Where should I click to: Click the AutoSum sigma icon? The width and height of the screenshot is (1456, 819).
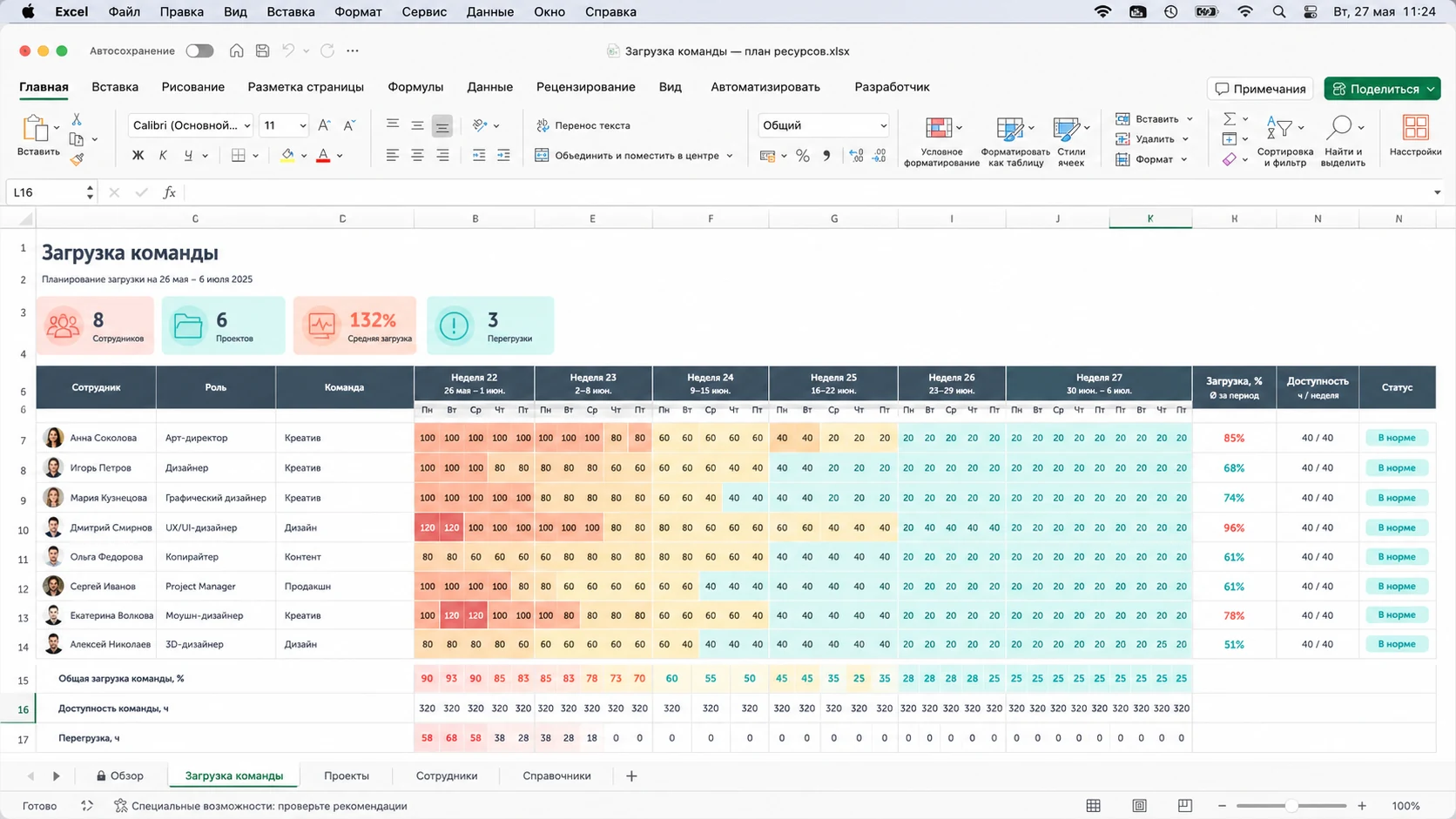click(1230, 118)
